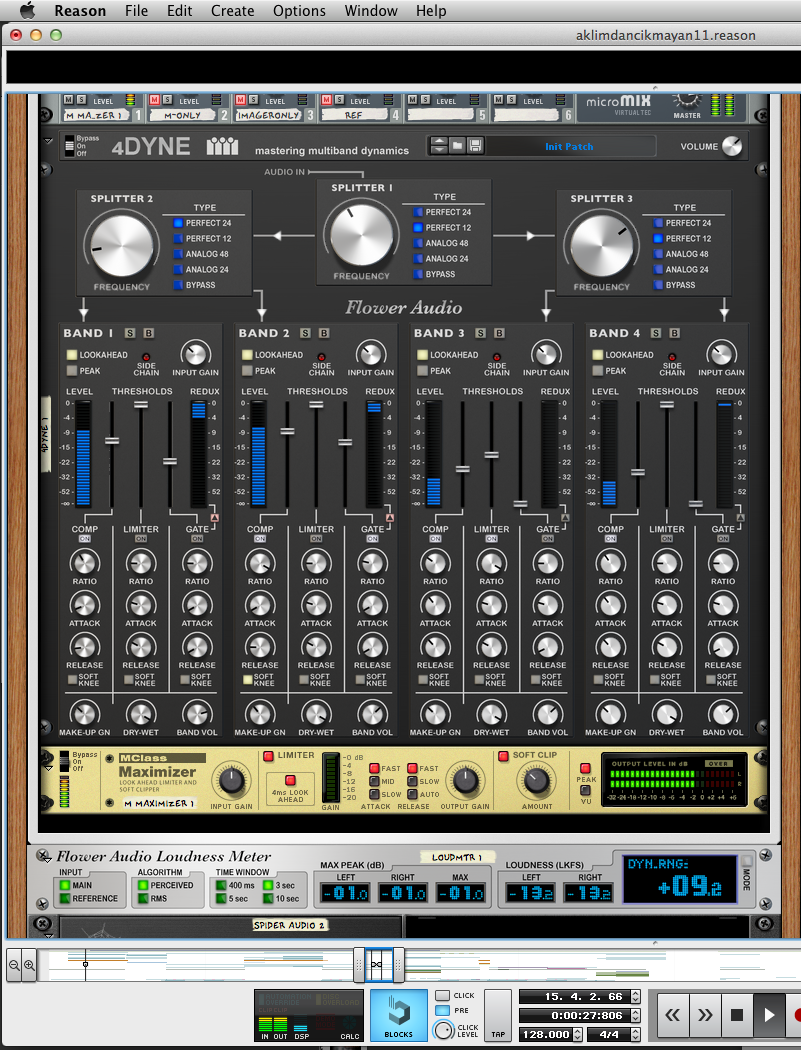Step through 4DYNE patches with the arrow selector
The width and height of the screenshot is (801, 1050).
[439, 145]
